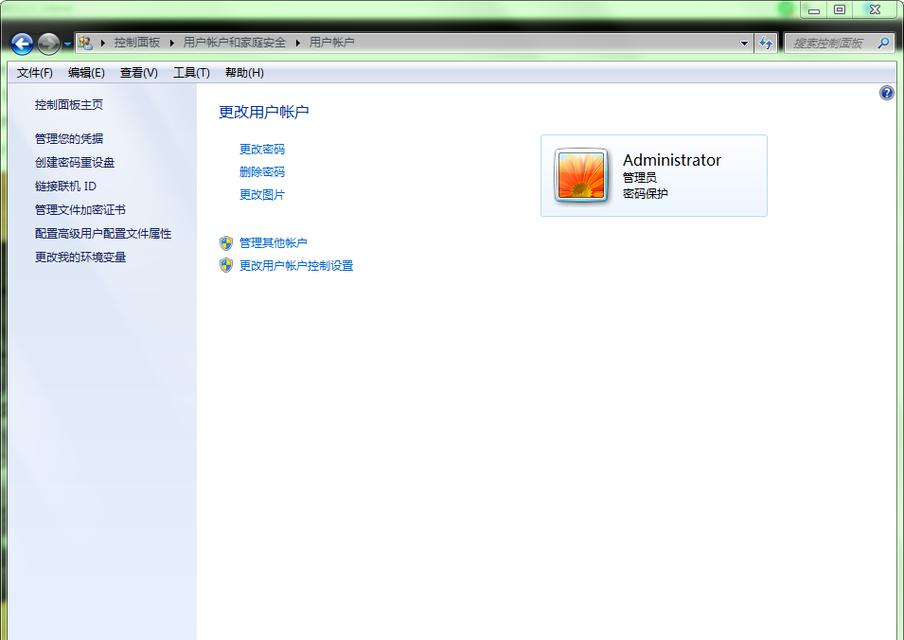Screen dimensions: 904x640
Task: Click the shield icon beside 更改用户帐户控制设置
Action: point(226,266)
